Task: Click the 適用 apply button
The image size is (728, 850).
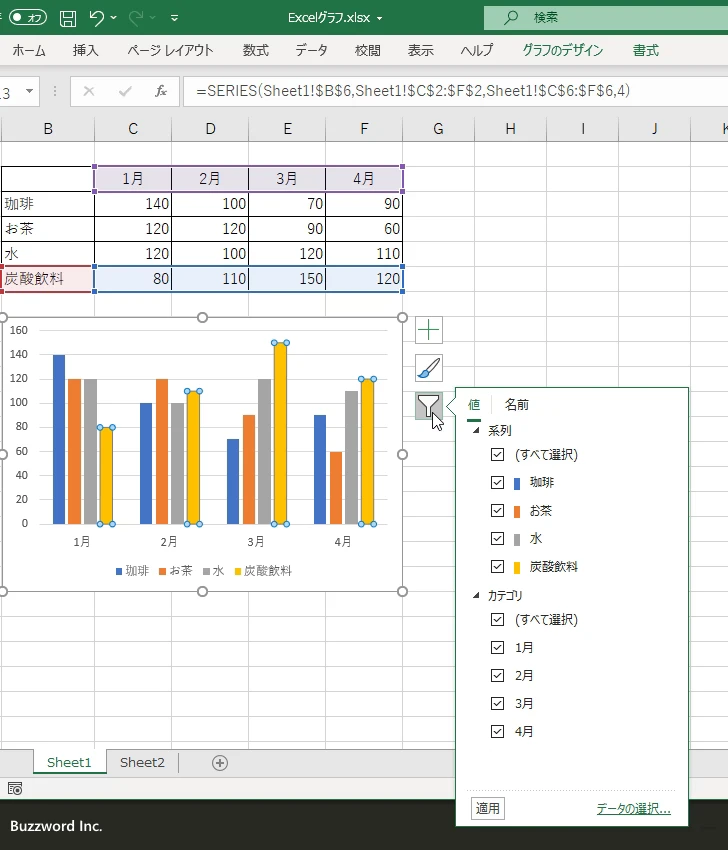Action: pyautogui.click(x=487, y=808)
